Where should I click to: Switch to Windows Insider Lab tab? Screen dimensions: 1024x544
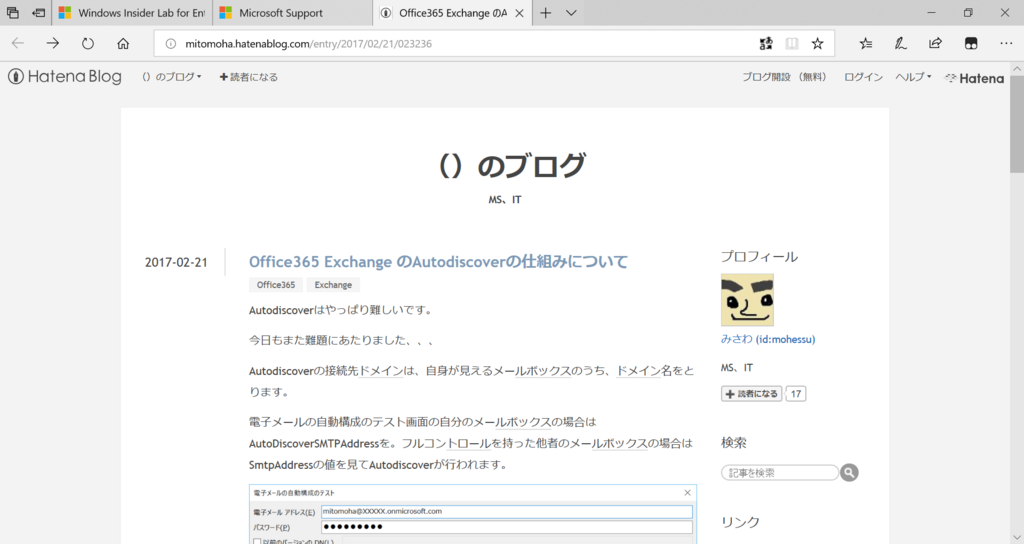click(x=131, y=12)
